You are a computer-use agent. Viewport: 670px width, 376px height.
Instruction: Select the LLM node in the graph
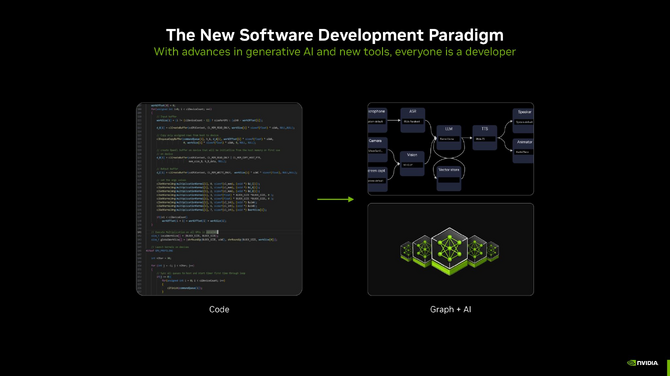tap(448, 137)
